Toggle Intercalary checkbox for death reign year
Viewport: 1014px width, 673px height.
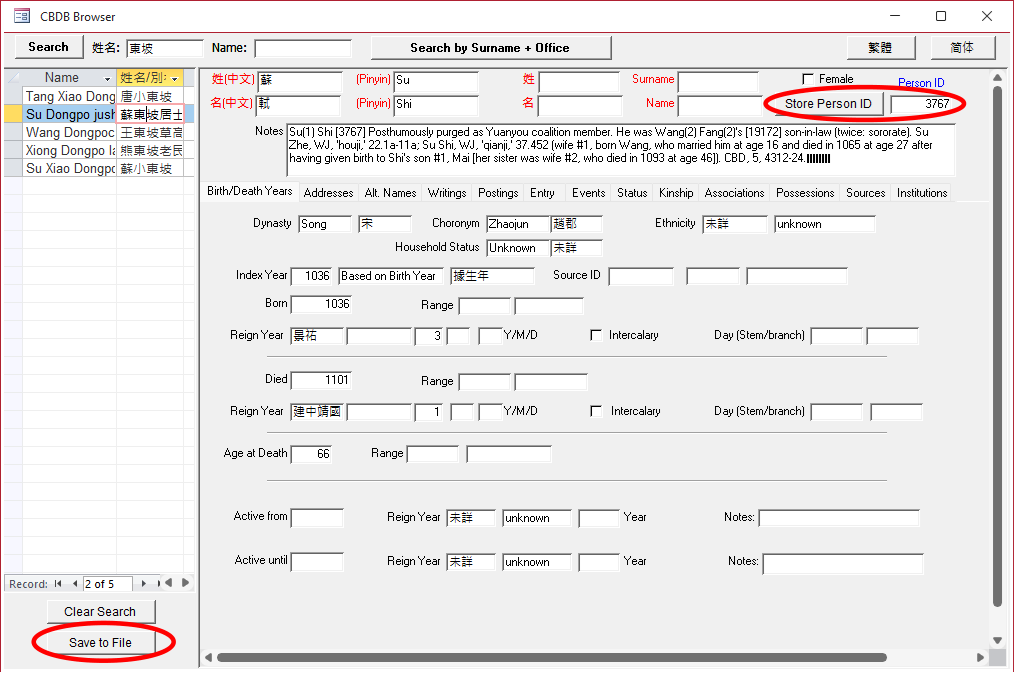coord(597,411)
